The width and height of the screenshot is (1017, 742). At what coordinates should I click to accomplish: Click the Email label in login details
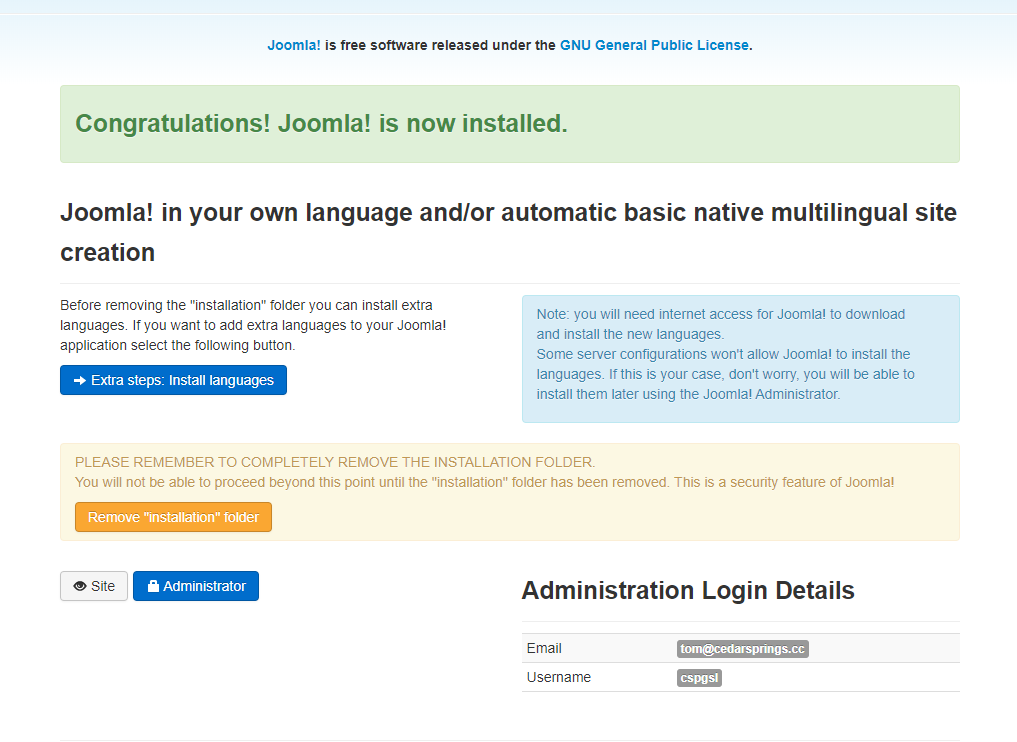[x=544, y=648]
